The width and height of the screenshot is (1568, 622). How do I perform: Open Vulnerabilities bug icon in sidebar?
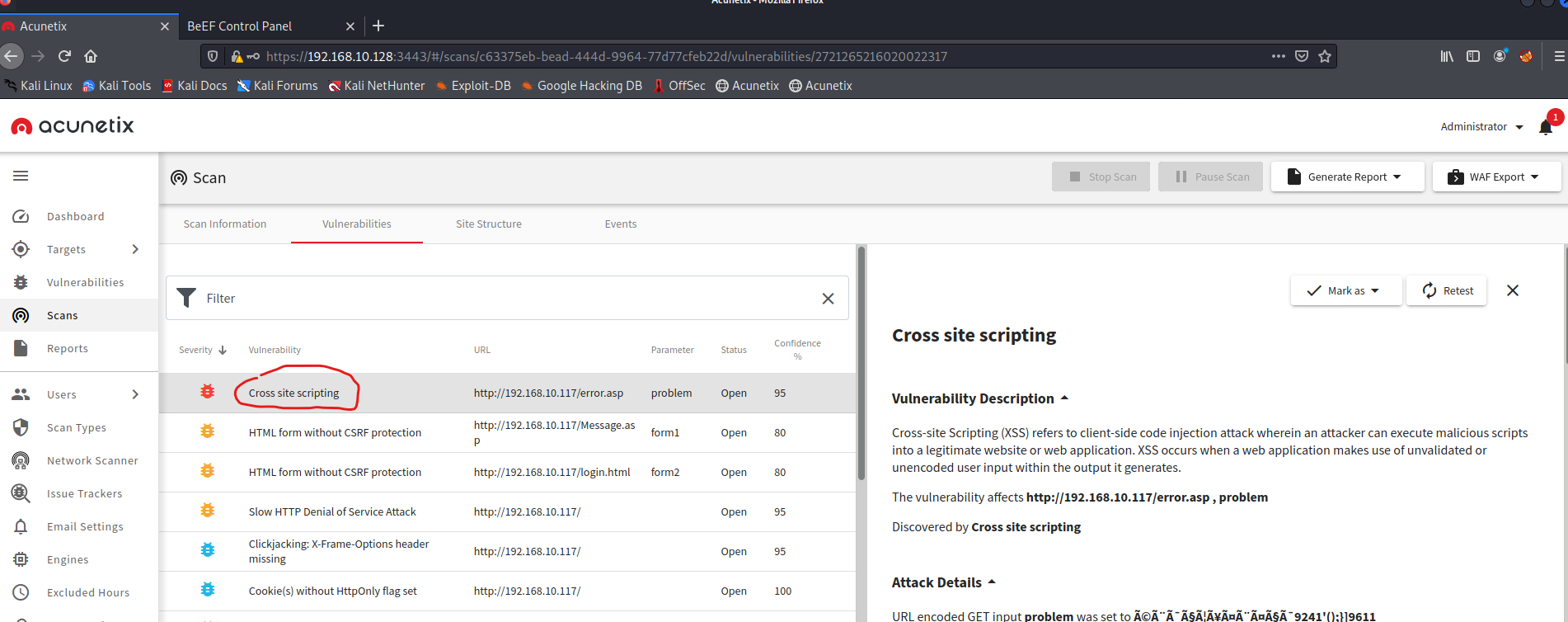click(21, 282)
